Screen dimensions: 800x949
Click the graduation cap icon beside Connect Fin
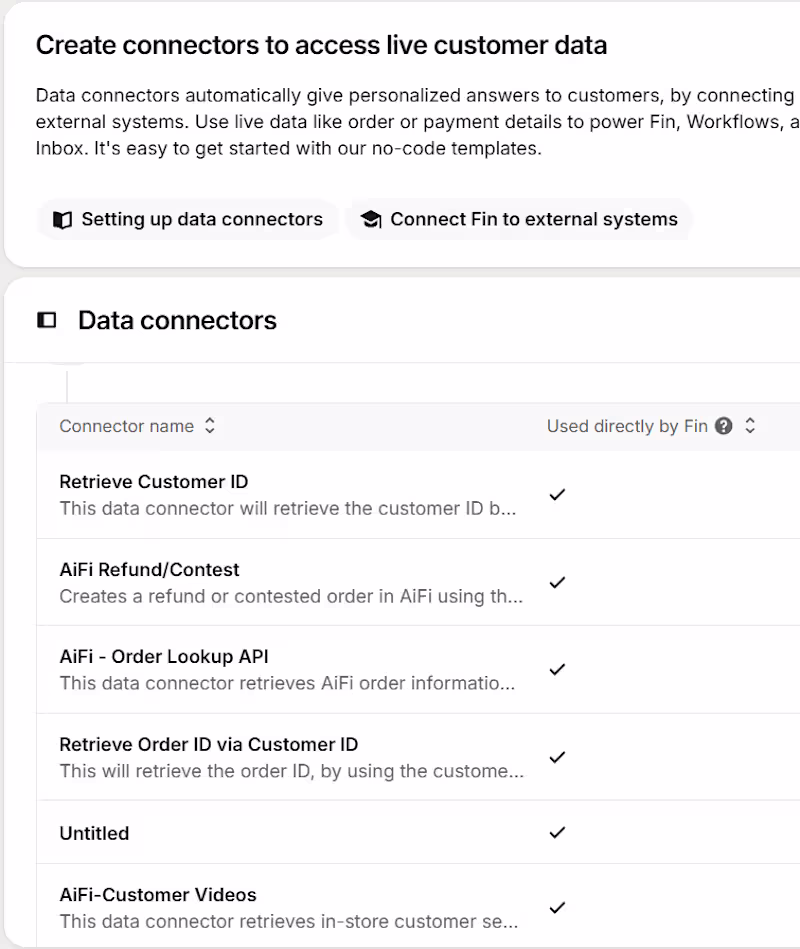coord(371,219)
